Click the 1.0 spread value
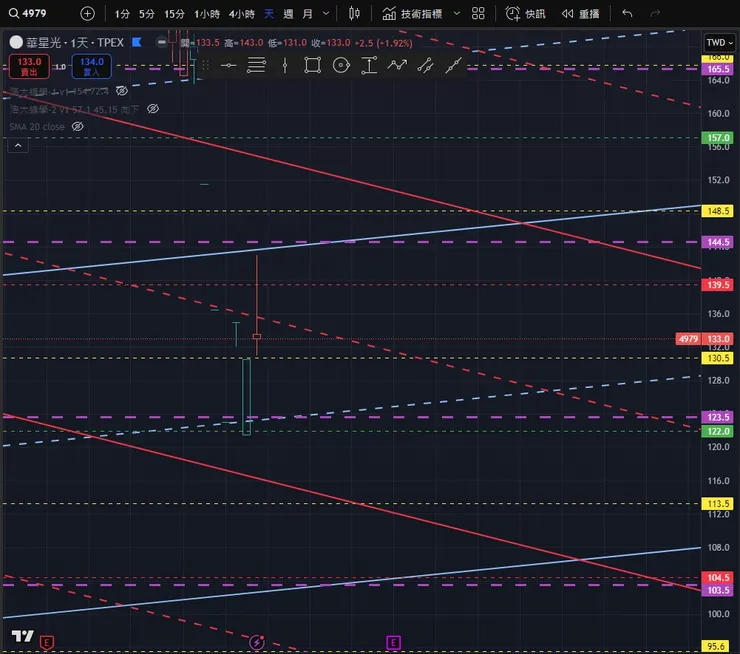 click(x=60, y=67)
